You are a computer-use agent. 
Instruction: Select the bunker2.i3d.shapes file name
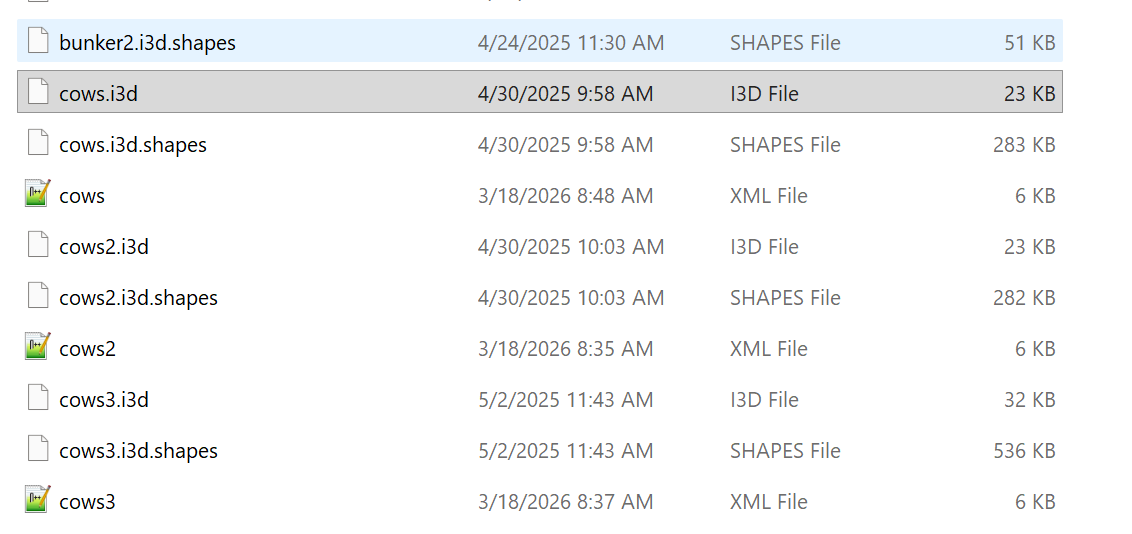click(x=147, y=43)
